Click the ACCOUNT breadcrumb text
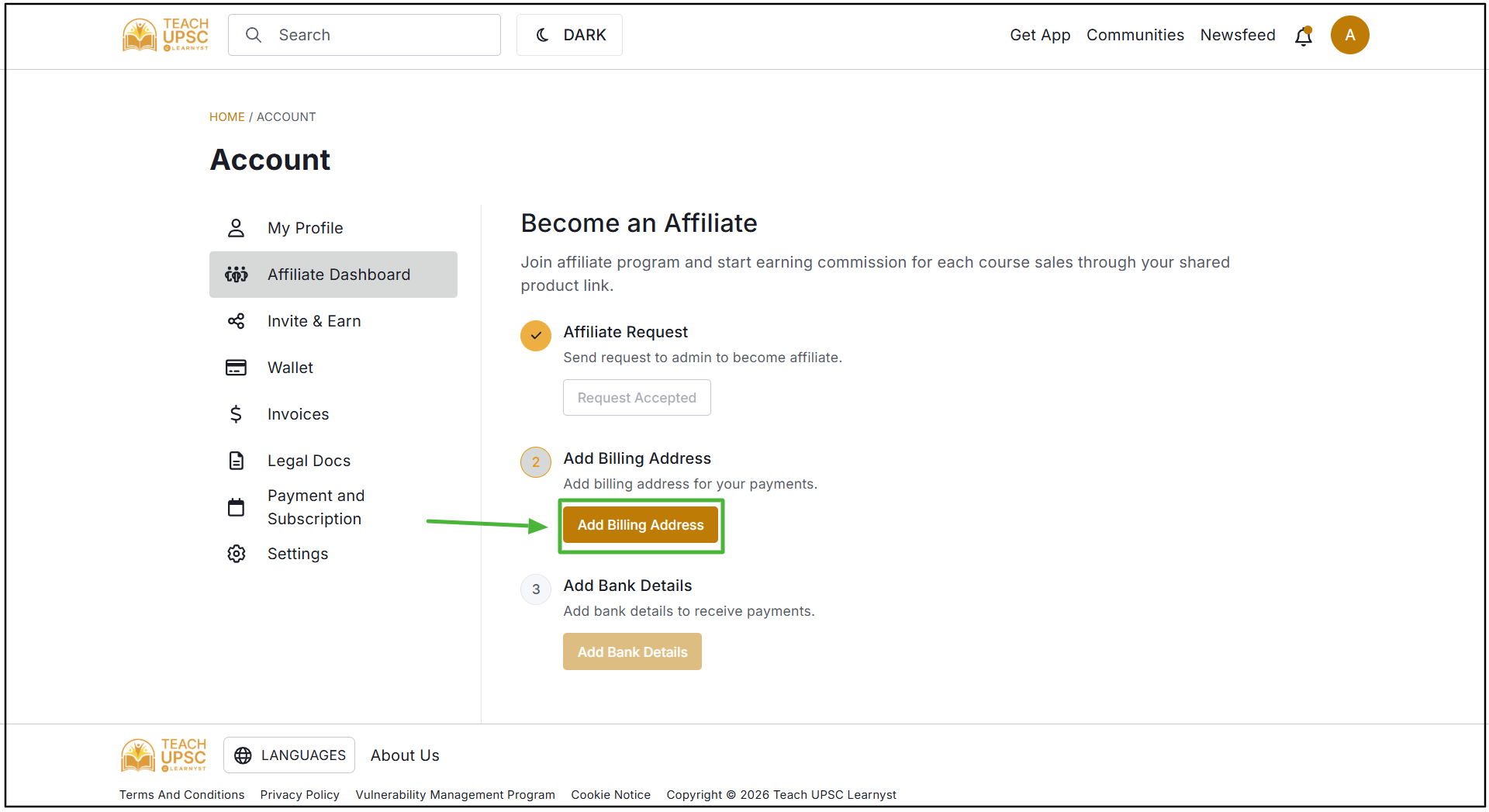This screenshot has width=1489, height=812. pyautogui.click(x=286, y=117)
